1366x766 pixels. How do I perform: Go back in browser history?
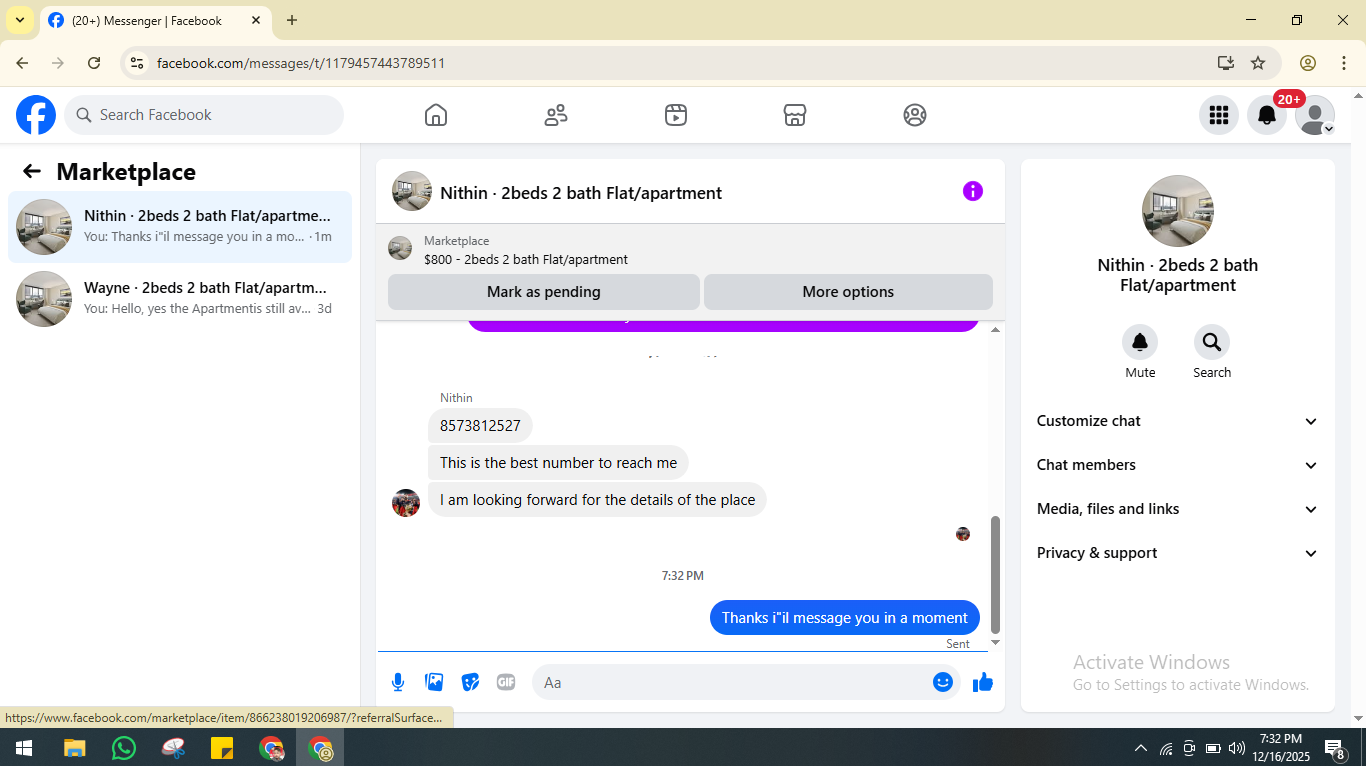pos(22,63)
